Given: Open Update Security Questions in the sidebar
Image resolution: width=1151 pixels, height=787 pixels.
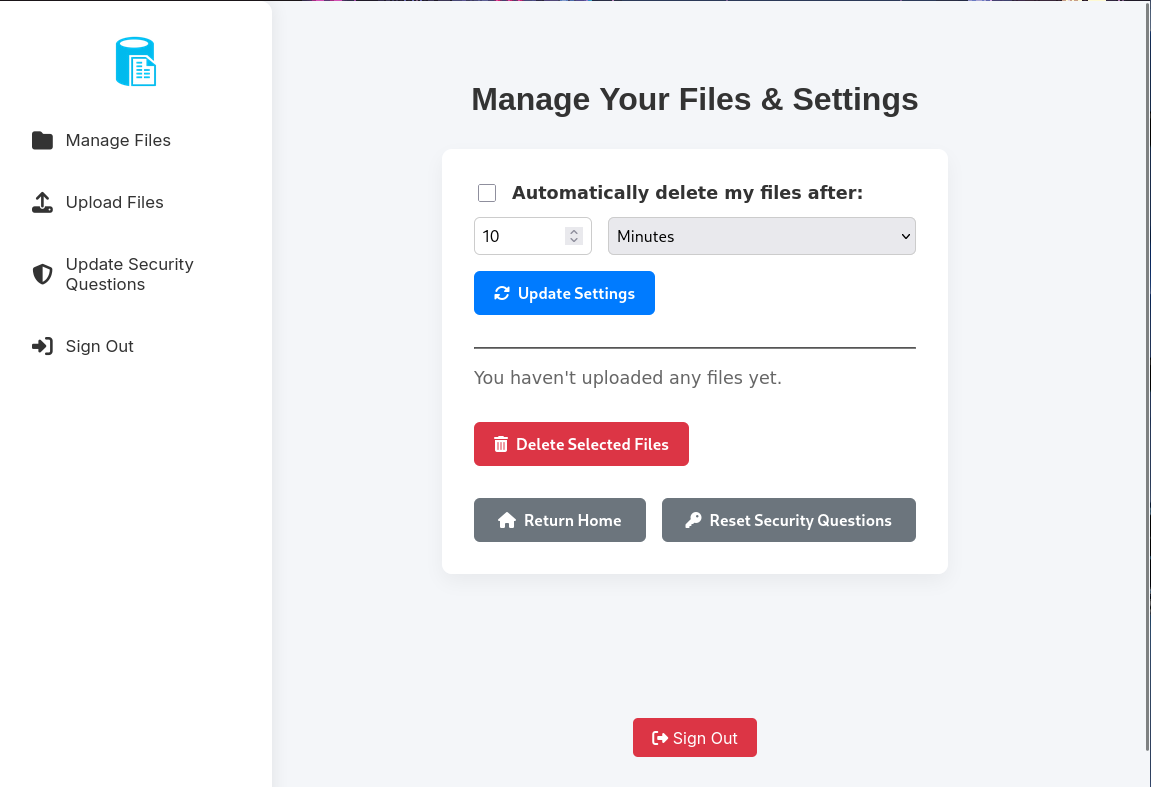Looking at the screenshot, I should (129, 275).
